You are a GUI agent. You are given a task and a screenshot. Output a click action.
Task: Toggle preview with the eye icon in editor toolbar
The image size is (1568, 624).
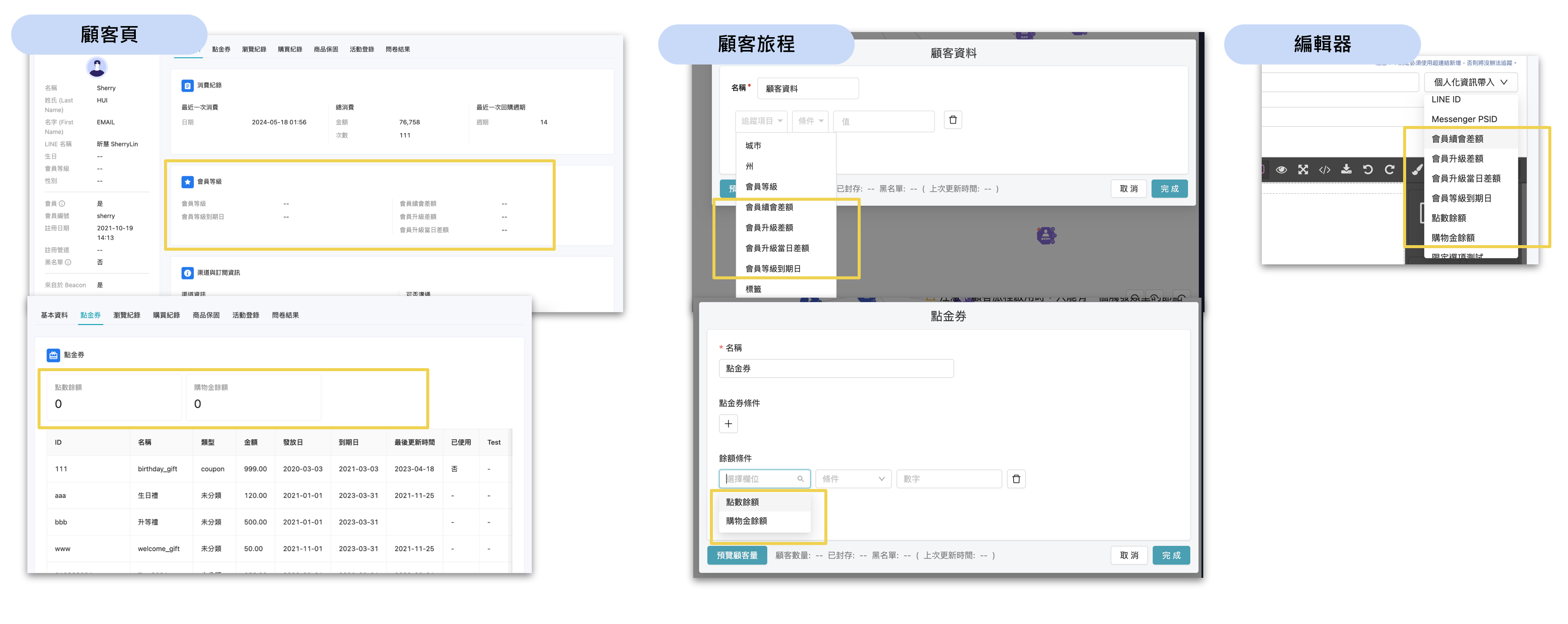click(1281, 170)
